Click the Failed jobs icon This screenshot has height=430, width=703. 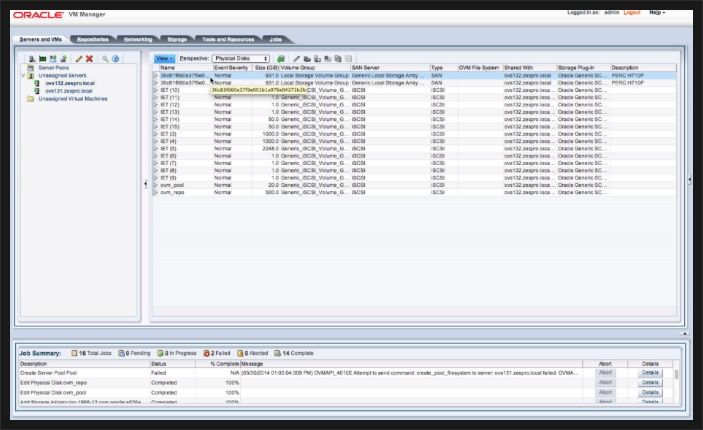click(206, 353)
